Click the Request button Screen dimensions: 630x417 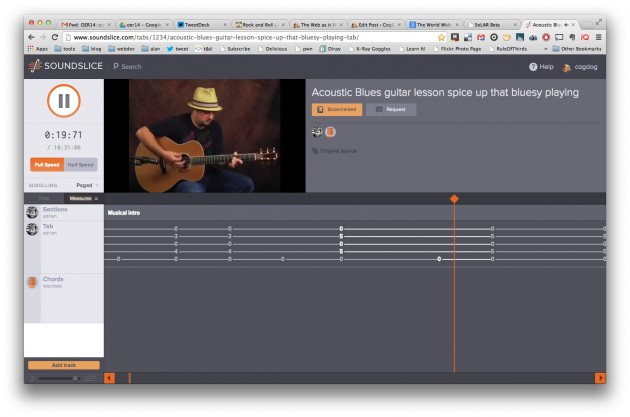click(391, 109)
